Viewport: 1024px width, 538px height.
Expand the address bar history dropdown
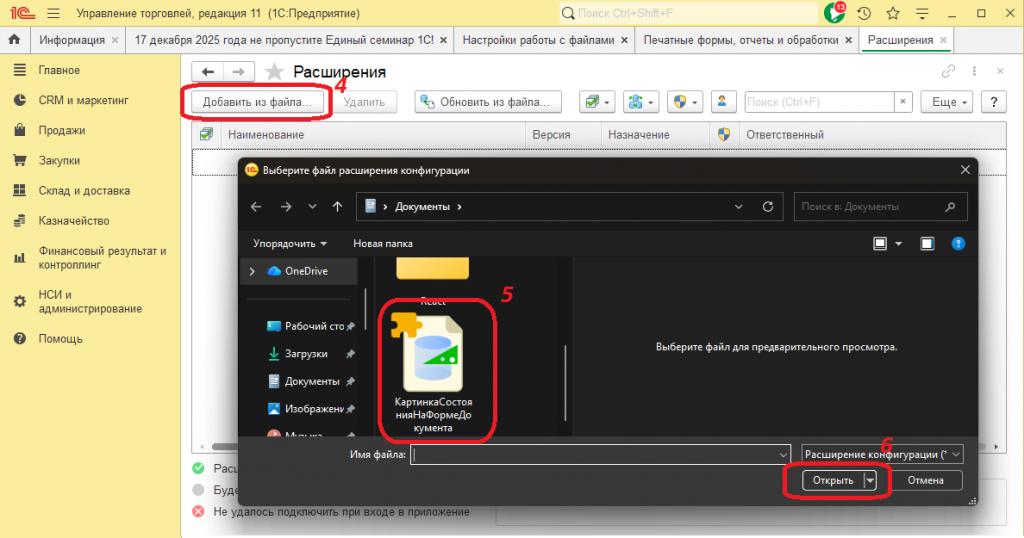pos(739,206)
